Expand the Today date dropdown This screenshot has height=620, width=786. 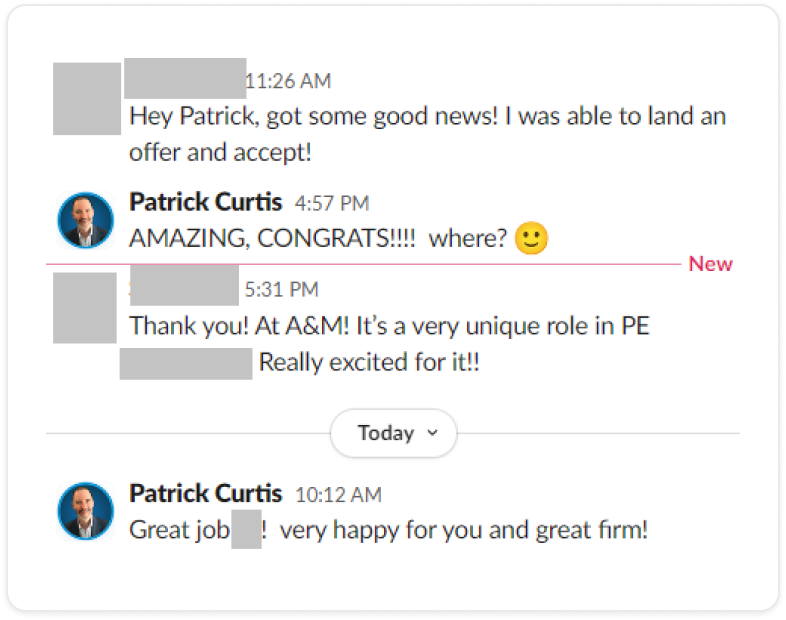[393, 433]
